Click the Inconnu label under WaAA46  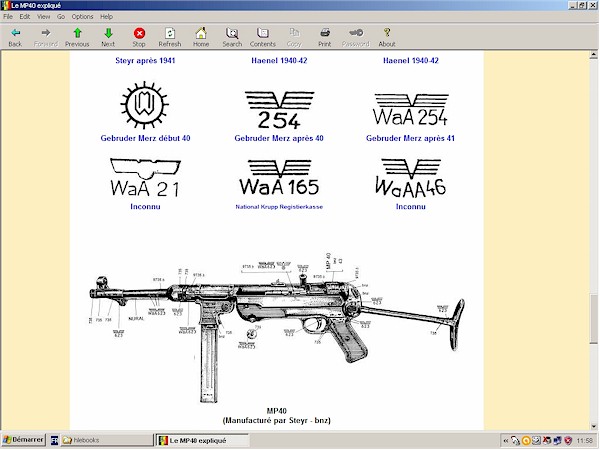[x=411, y=207]
